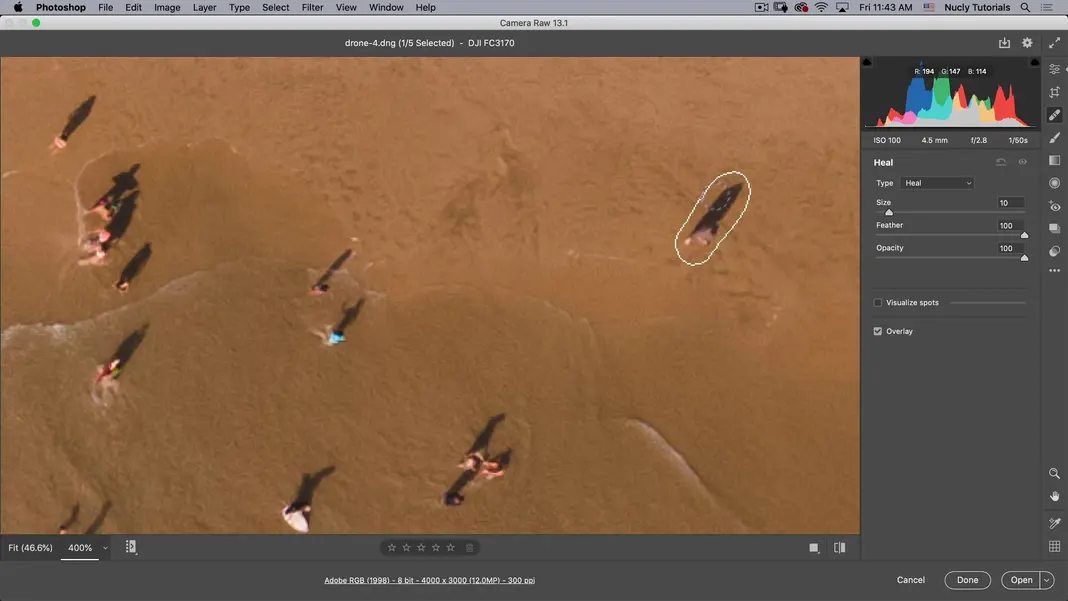Screen dimensions: 1068x601
Task: Open Nucly Tutorials user menu
Action: [x=977, y=7]
